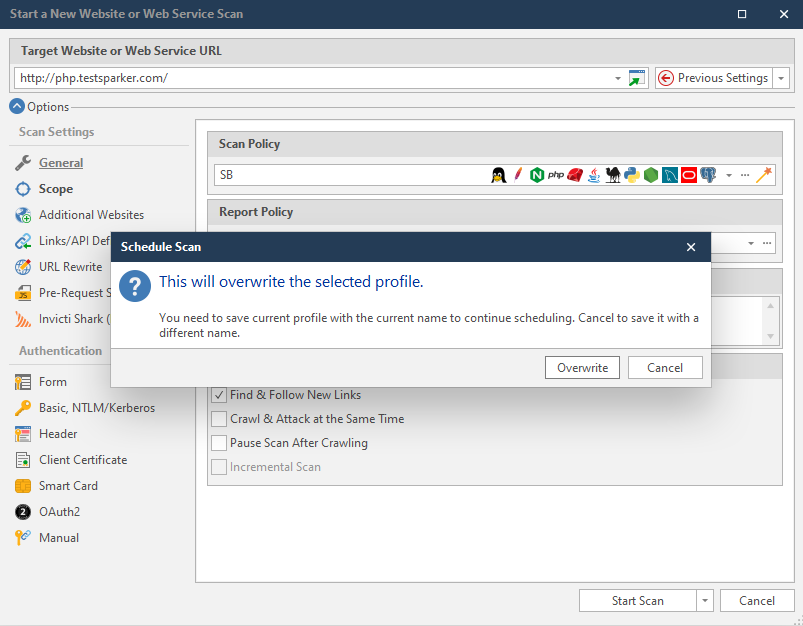The width and height of the screenshot is (803, 626).
Task: Expand the Start Scan split-button arrow
Action: [x=705, y=601]
